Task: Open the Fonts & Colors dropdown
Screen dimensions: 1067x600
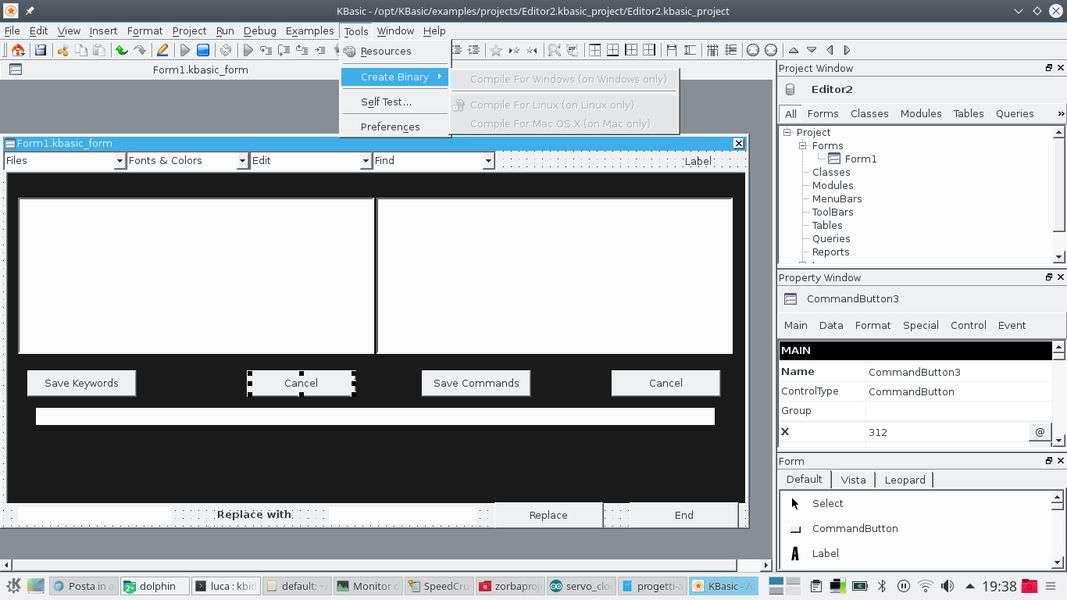Action: click(x=241, y=161)
